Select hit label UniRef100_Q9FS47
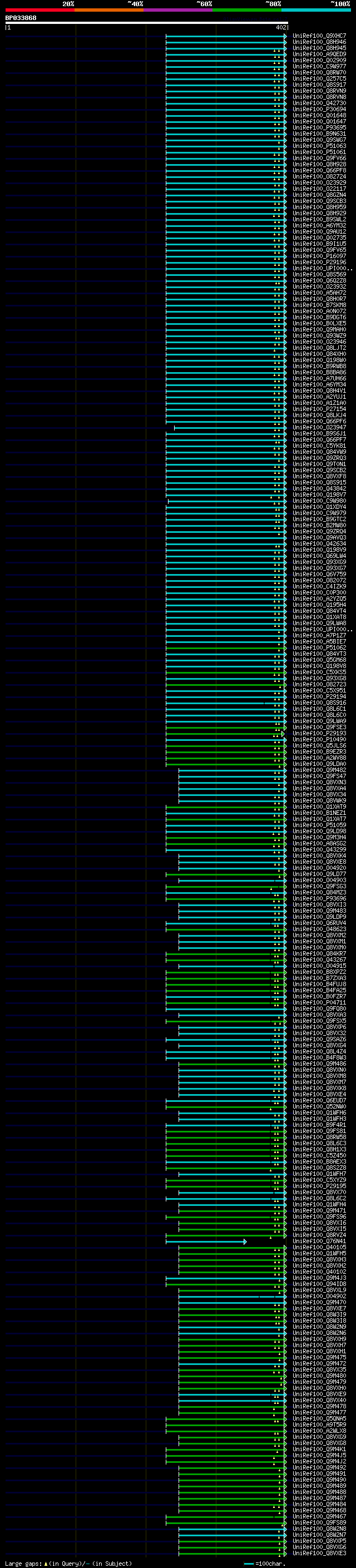Image resolution: width=356 pixels, height=1568 pixels. pyautogui.click(x=319, y=776)
